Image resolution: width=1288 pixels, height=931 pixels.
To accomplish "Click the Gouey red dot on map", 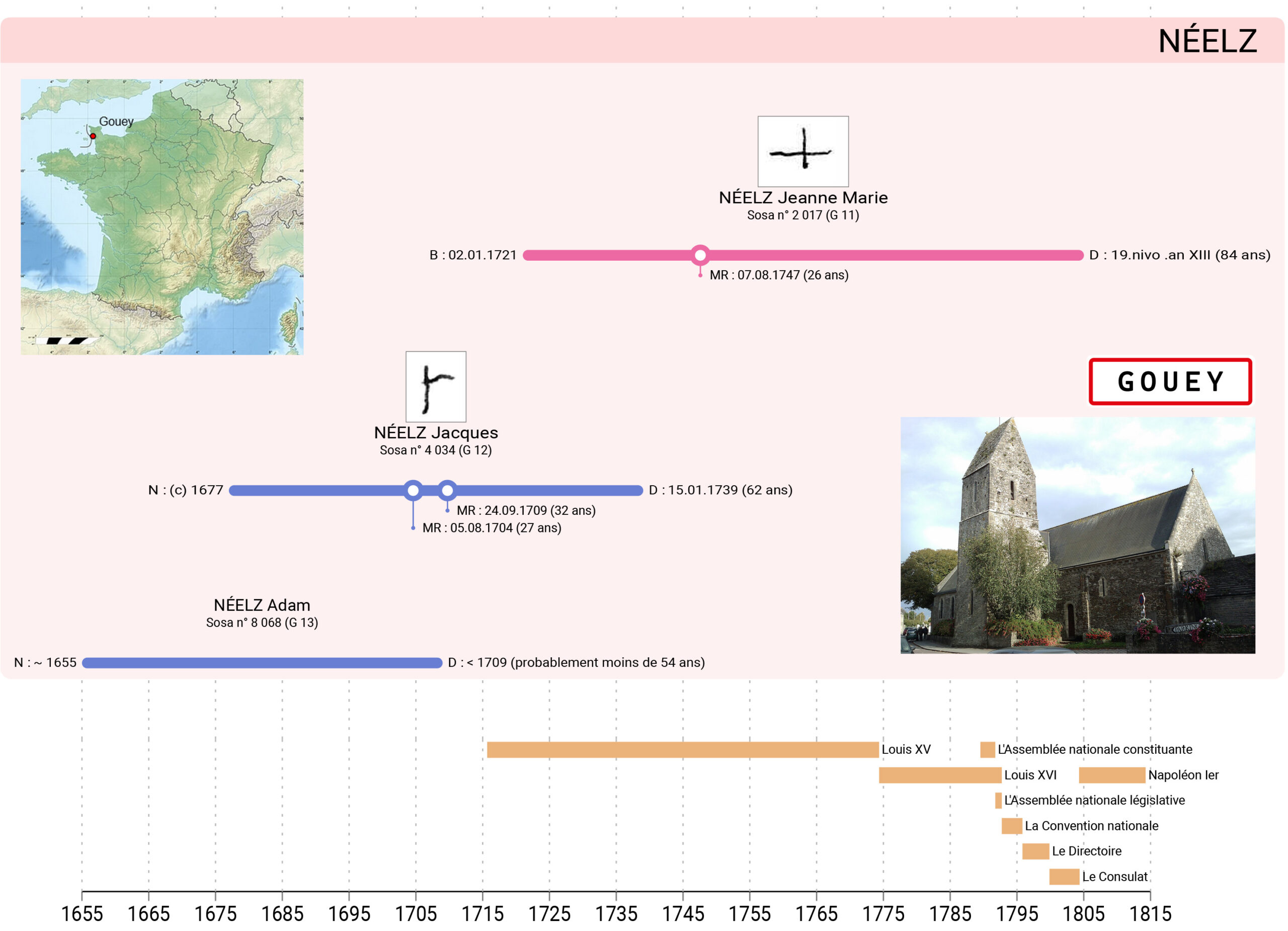I will point(93,136).
